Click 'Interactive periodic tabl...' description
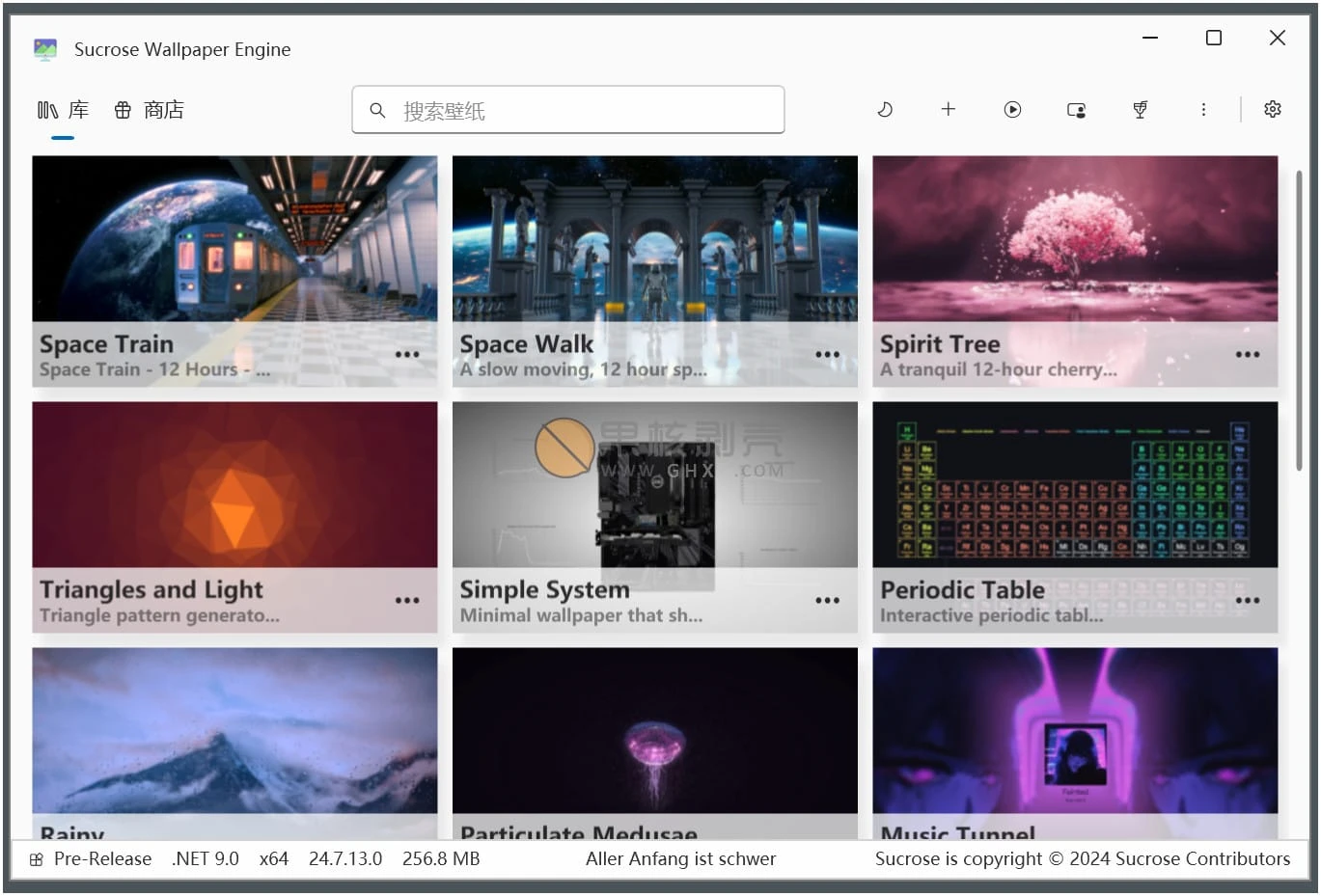 pos(991,615)
